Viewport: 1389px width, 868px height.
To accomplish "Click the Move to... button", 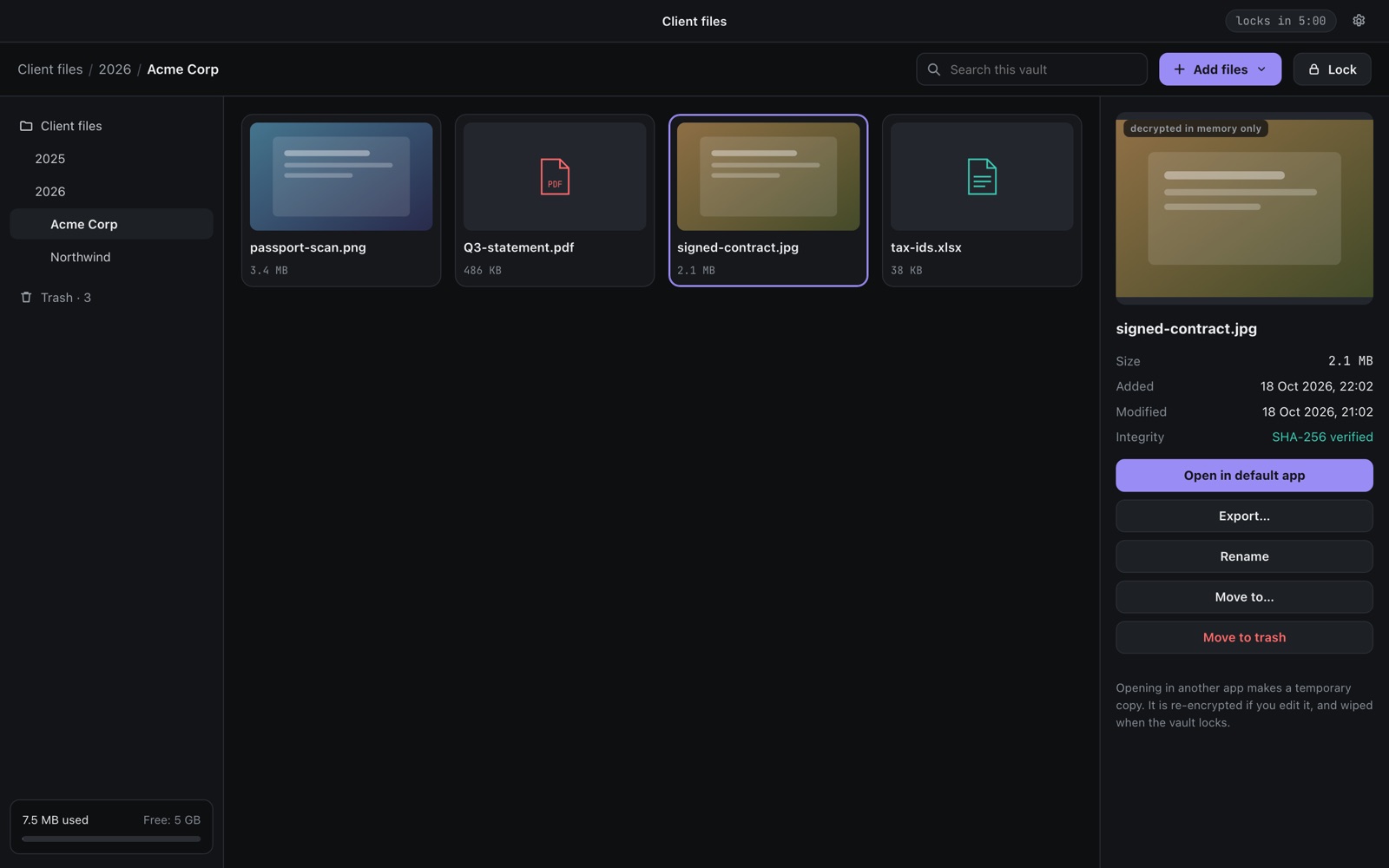I will tap(1244, 597).
